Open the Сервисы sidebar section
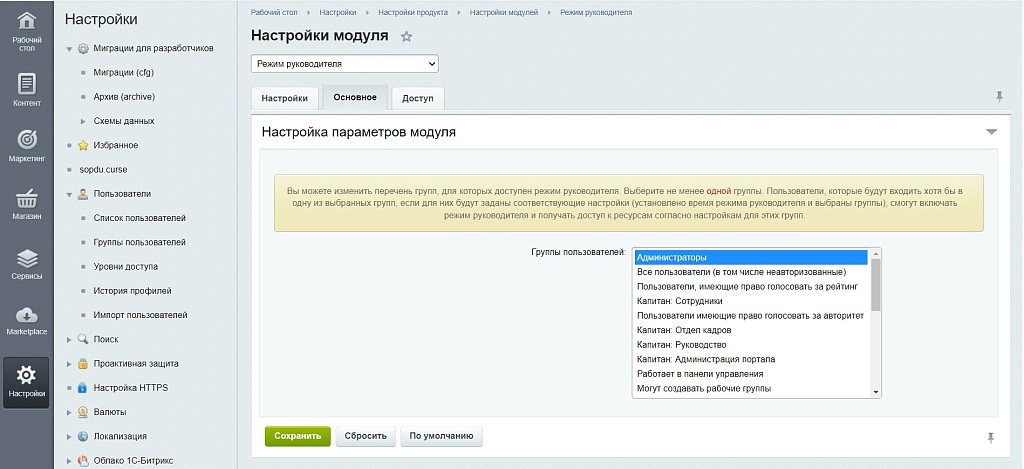1024x469 pixels. point(27,263)
